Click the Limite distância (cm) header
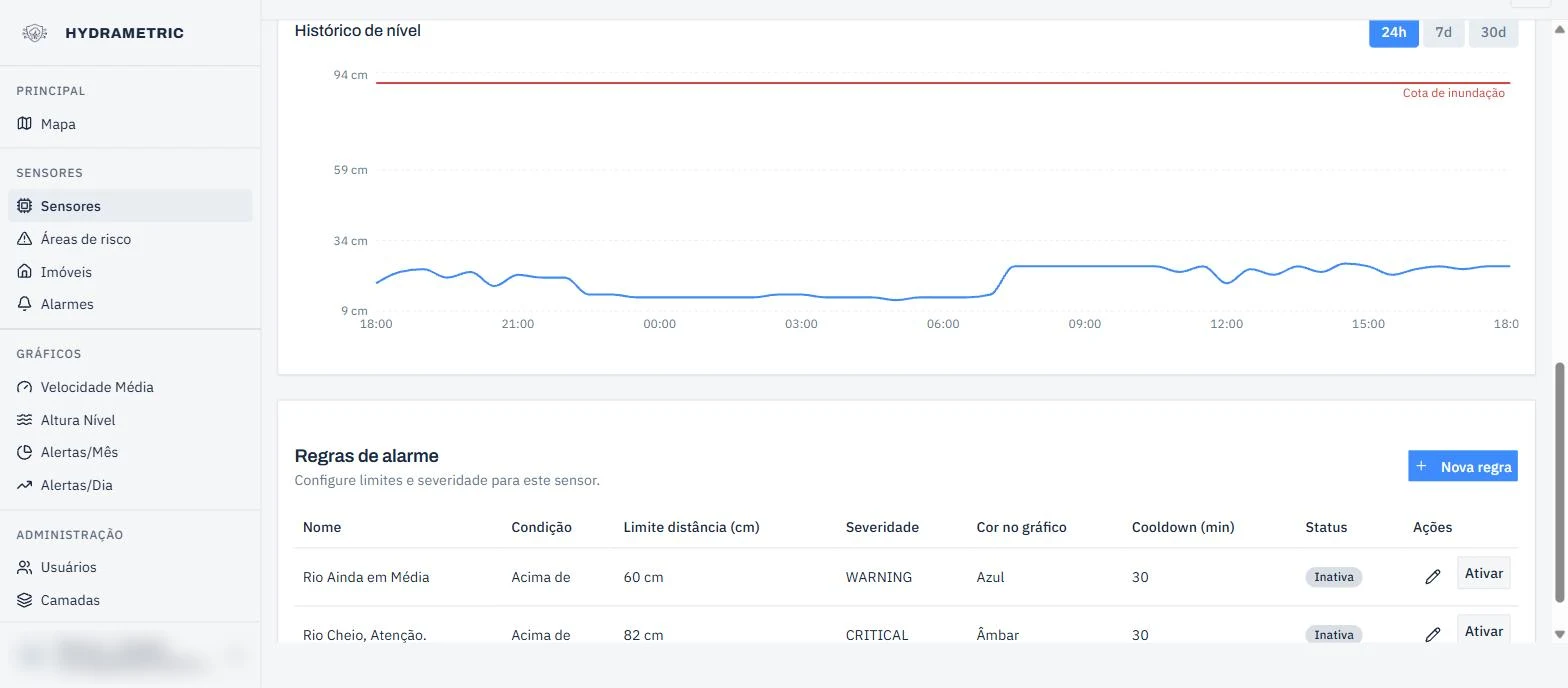 (x=691, y=527)
